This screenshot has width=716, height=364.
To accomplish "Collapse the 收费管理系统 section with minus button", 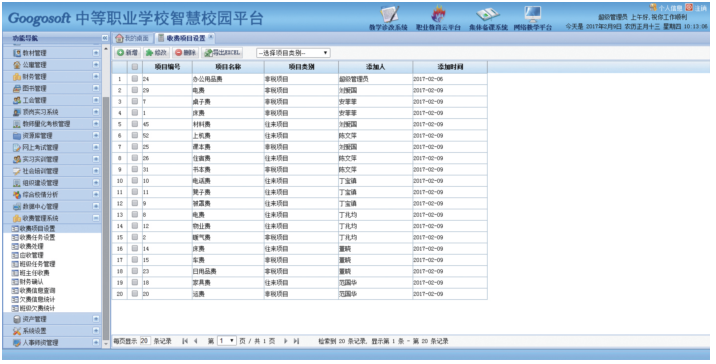I will [x=96, y=218].
